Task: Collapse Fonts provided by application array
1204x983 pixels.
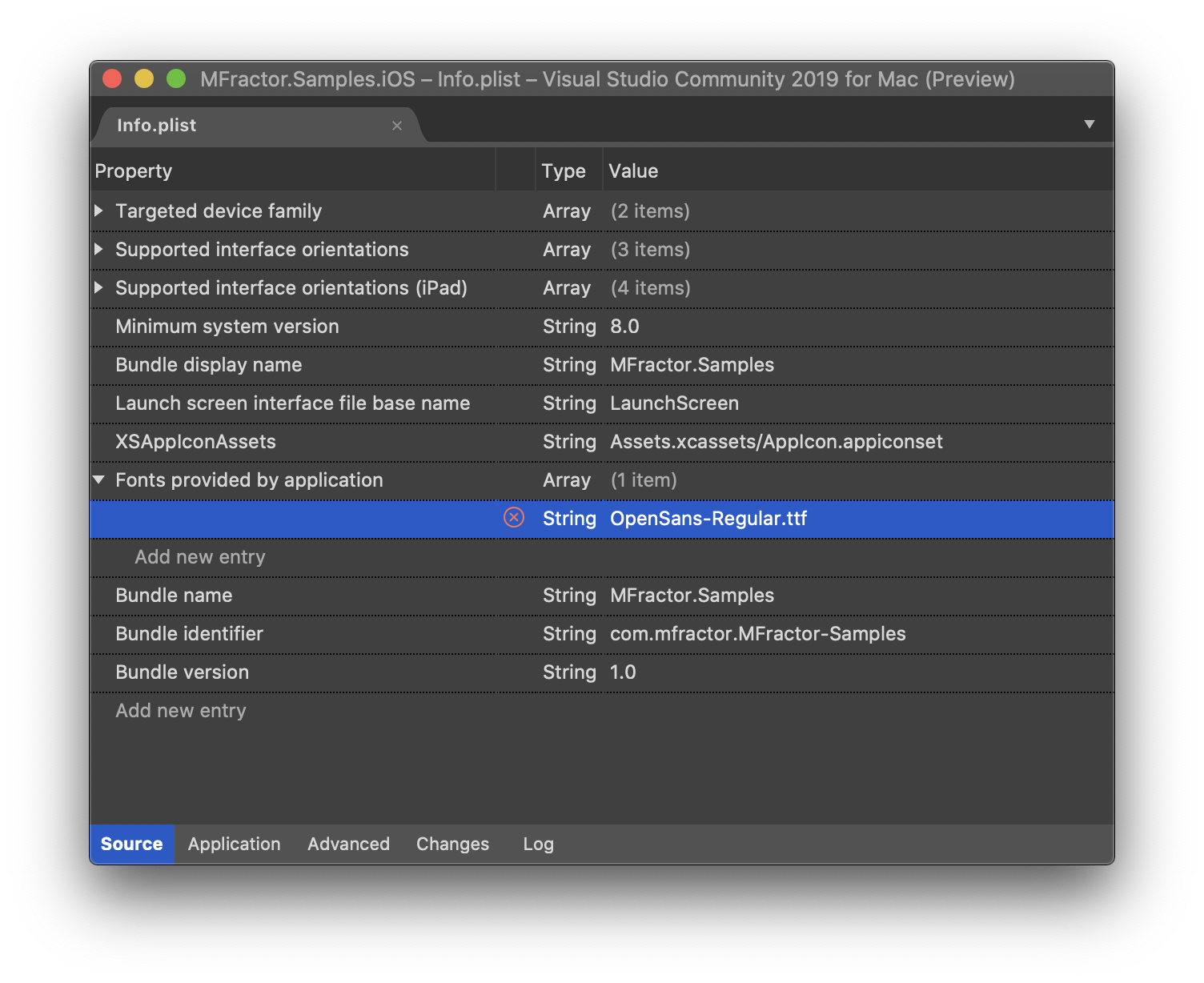Action: pyautogui.click(x=98, y=479)
